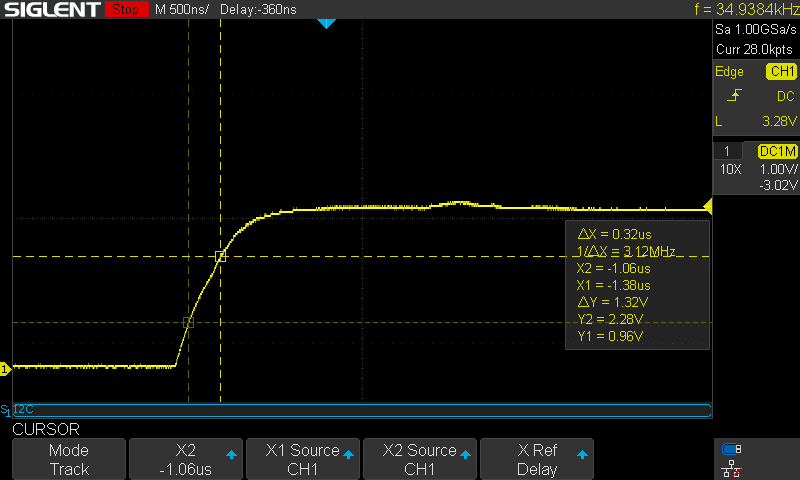Click the blue arrow on X2 softkey
This screenshot has height=480, width=800.
231,454
